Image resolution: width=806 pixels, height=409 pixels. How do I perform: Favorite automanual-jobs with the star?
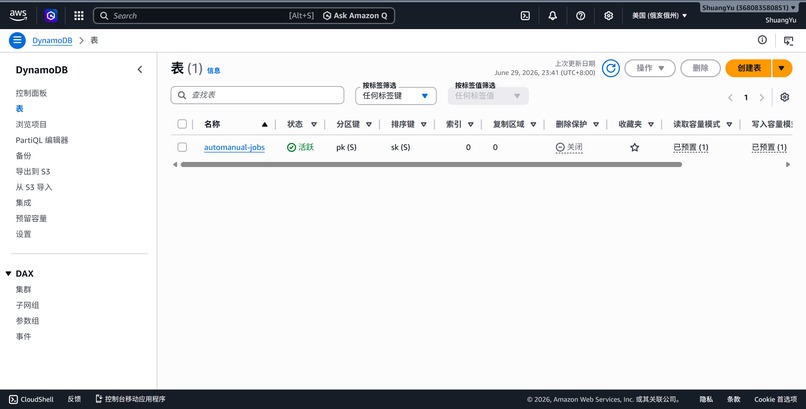point(635,147)
